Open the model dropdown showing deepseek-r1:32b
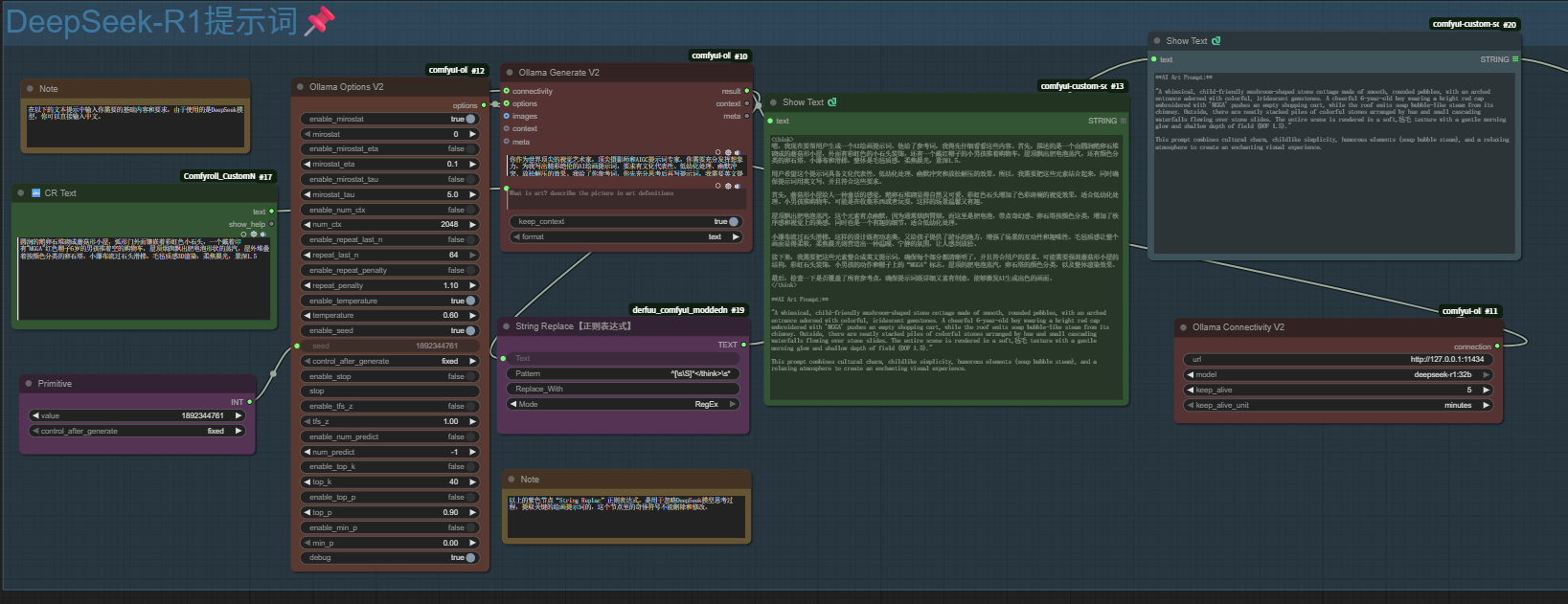The width and height of the screenshot is (1568, 604). (x=1339, y=374)
